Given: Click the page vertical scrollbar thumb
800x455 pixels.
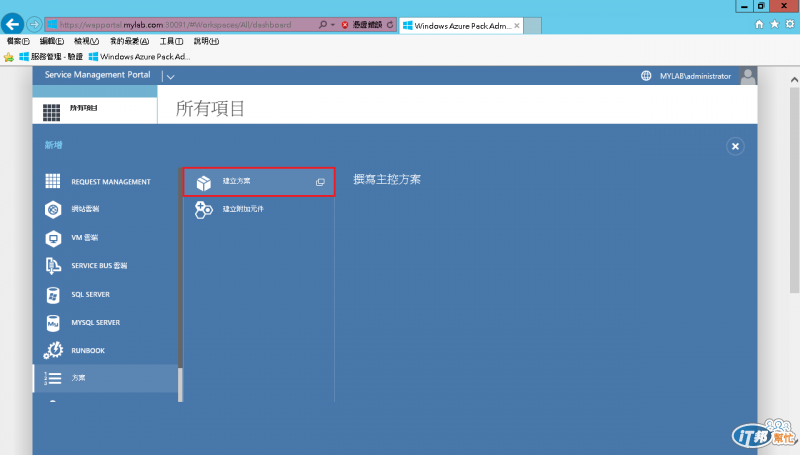Looking at the screenshot, I should tap(794, 190).
